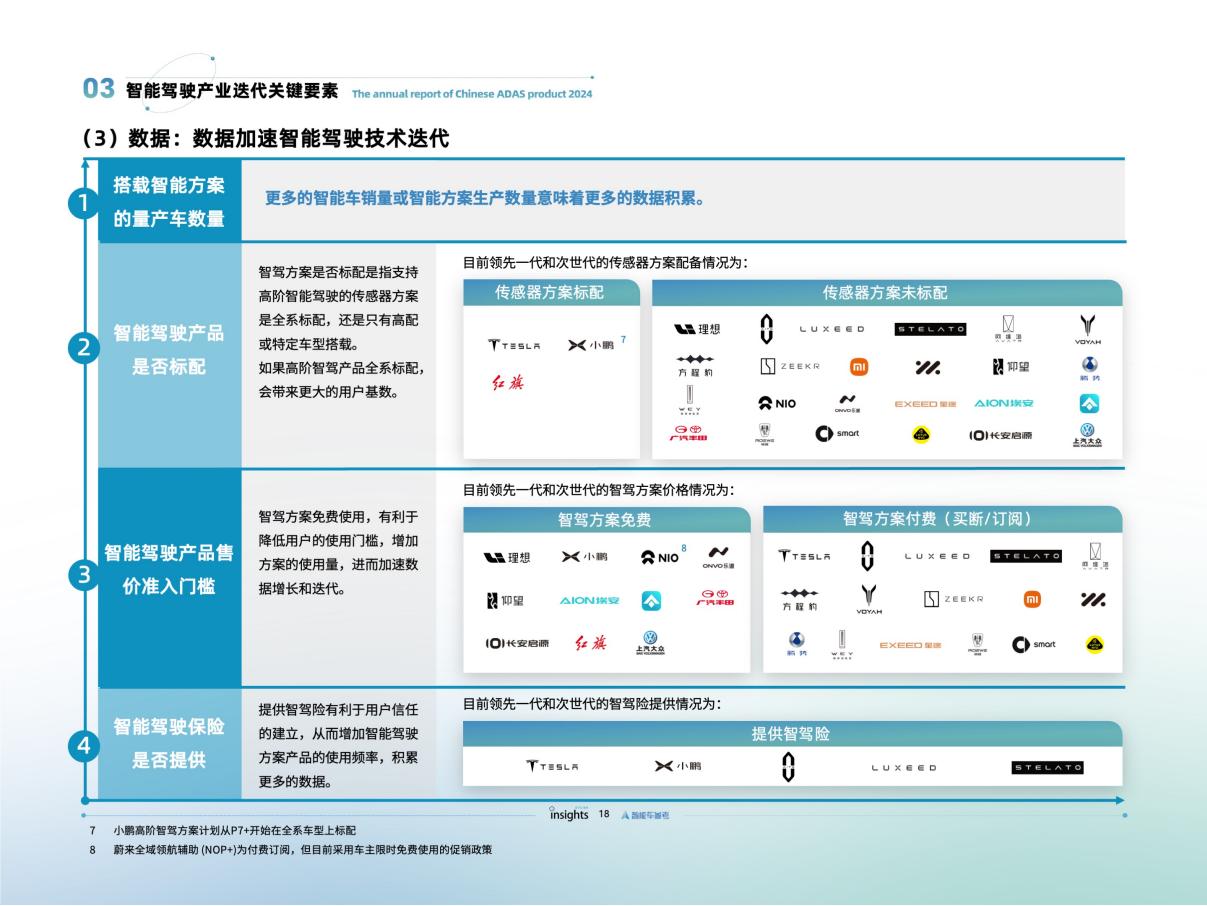Viewport: 1207px width, 906px height.
Task: Click the smart logo under 传感器方案未标配
Action: coord(836,433)
